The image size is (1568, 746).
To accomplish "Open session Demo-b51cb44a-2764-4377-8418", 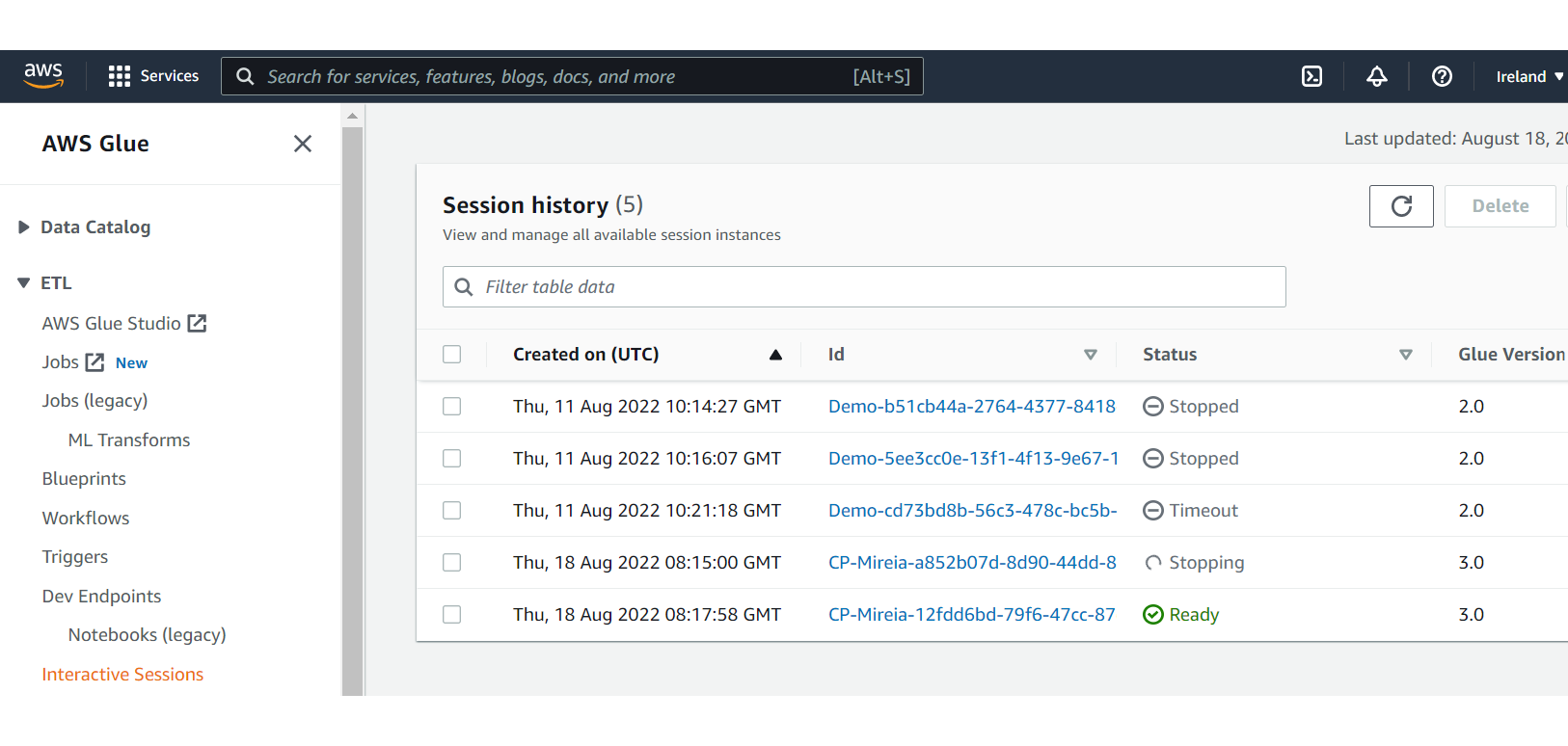I will pos(972,407).
